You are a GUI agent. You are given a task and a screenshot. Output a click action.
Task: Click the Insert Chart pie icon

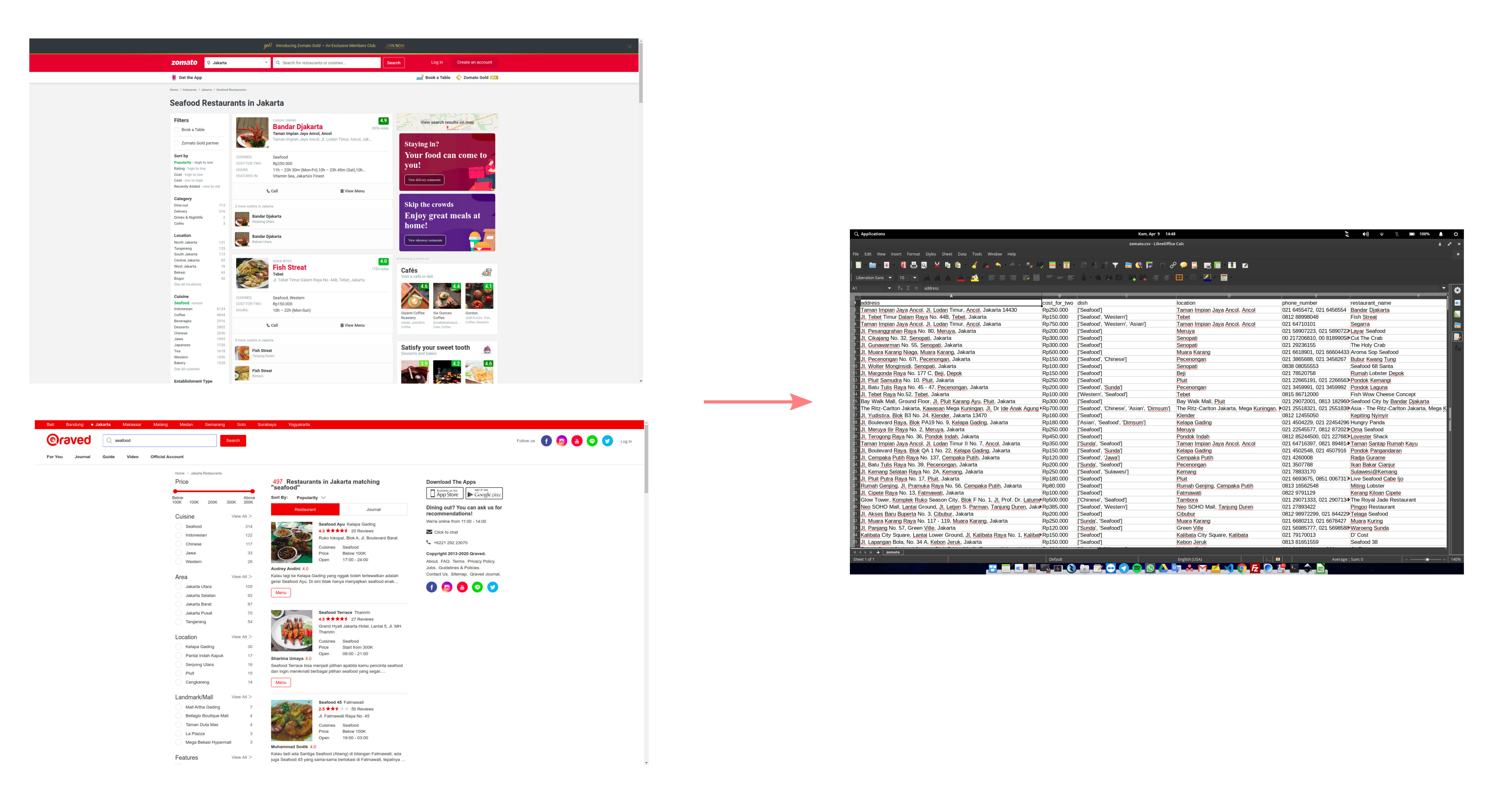click(1139, 265)
